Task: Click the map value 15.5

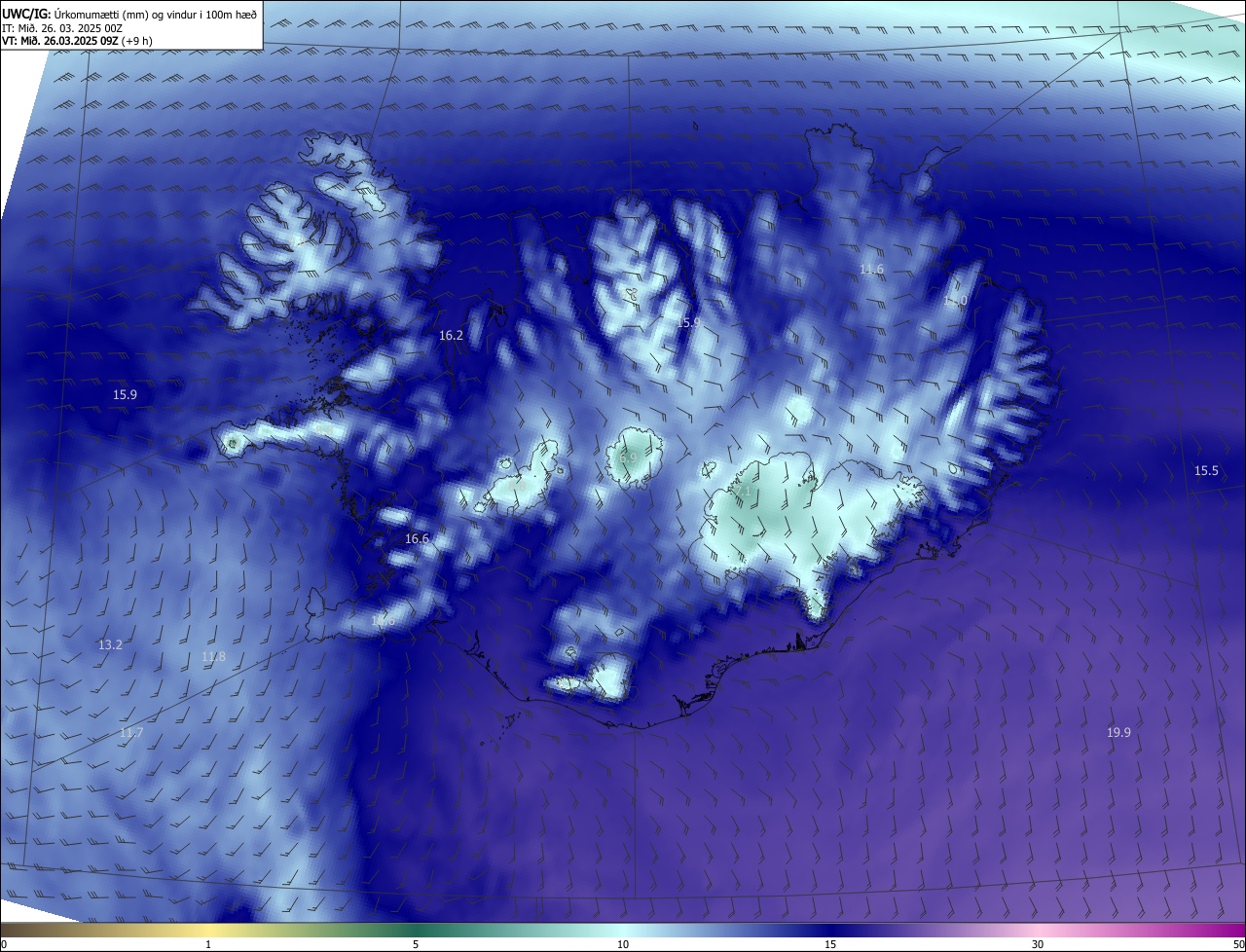Action: coord(1206,470)
